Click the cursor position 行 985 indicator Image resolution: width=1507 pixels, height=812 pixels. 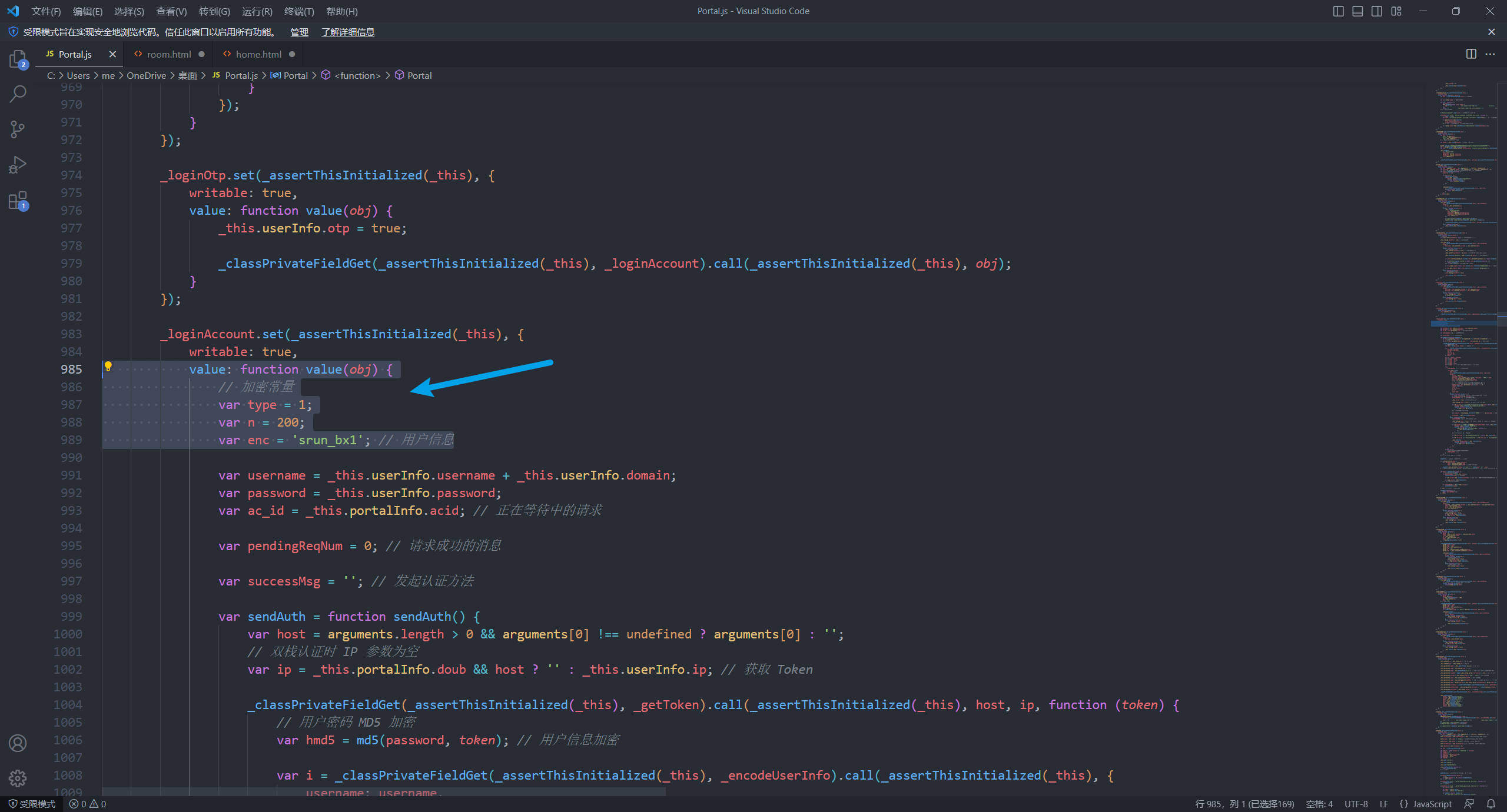pos(1244,804)
